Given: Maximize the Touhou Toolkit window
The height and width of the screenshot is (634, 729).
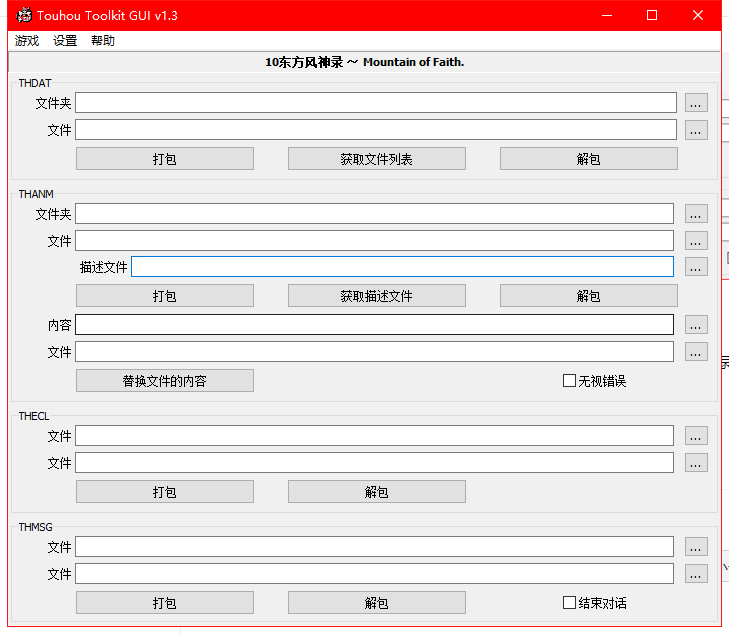Looking at the screenshot, I should tap(652, 15).
